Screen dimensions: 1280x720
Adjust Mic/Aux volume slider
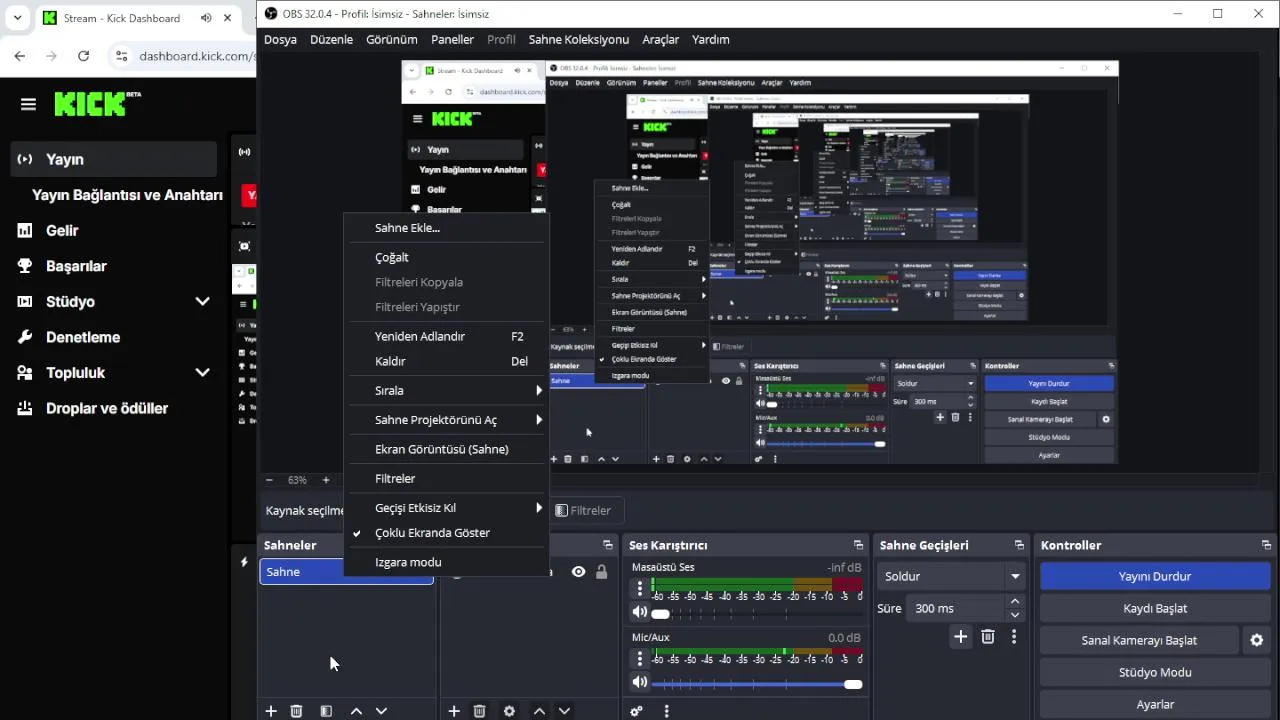coord(757,684)
